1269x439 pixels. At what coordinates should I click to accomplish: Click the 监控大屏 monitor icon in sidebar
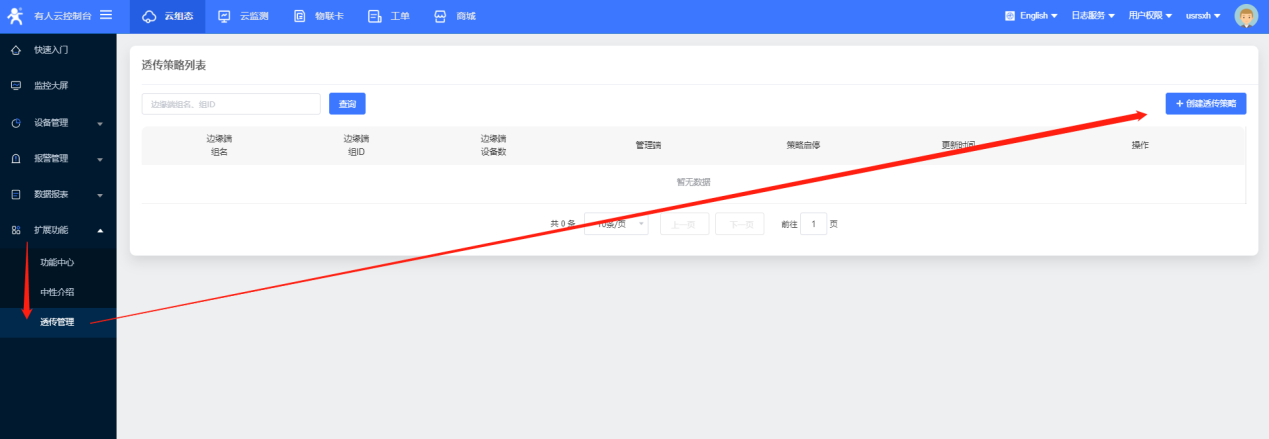click(x=16, y=86)
